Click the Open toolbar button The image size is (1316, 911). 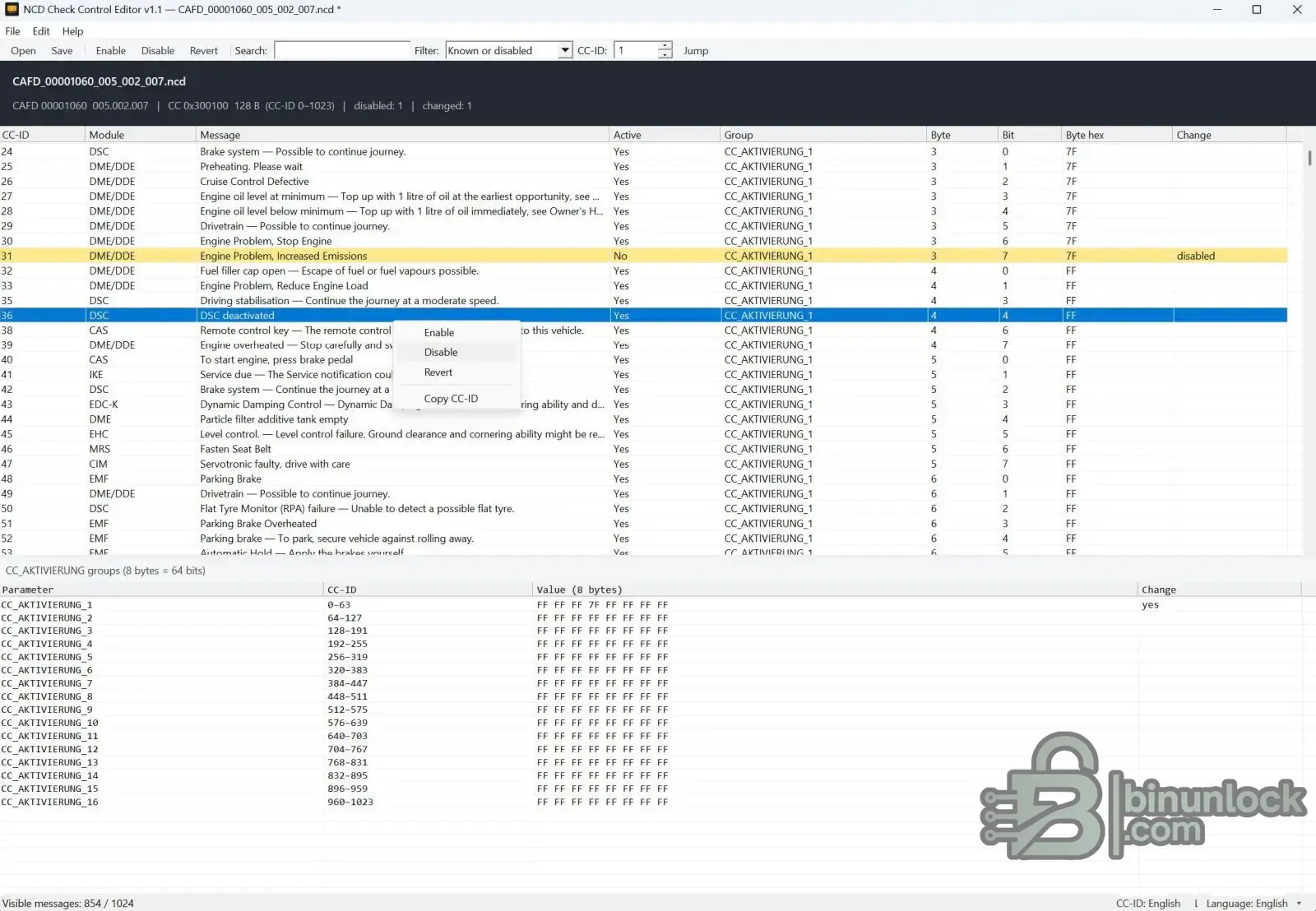[x=23, y=51]
